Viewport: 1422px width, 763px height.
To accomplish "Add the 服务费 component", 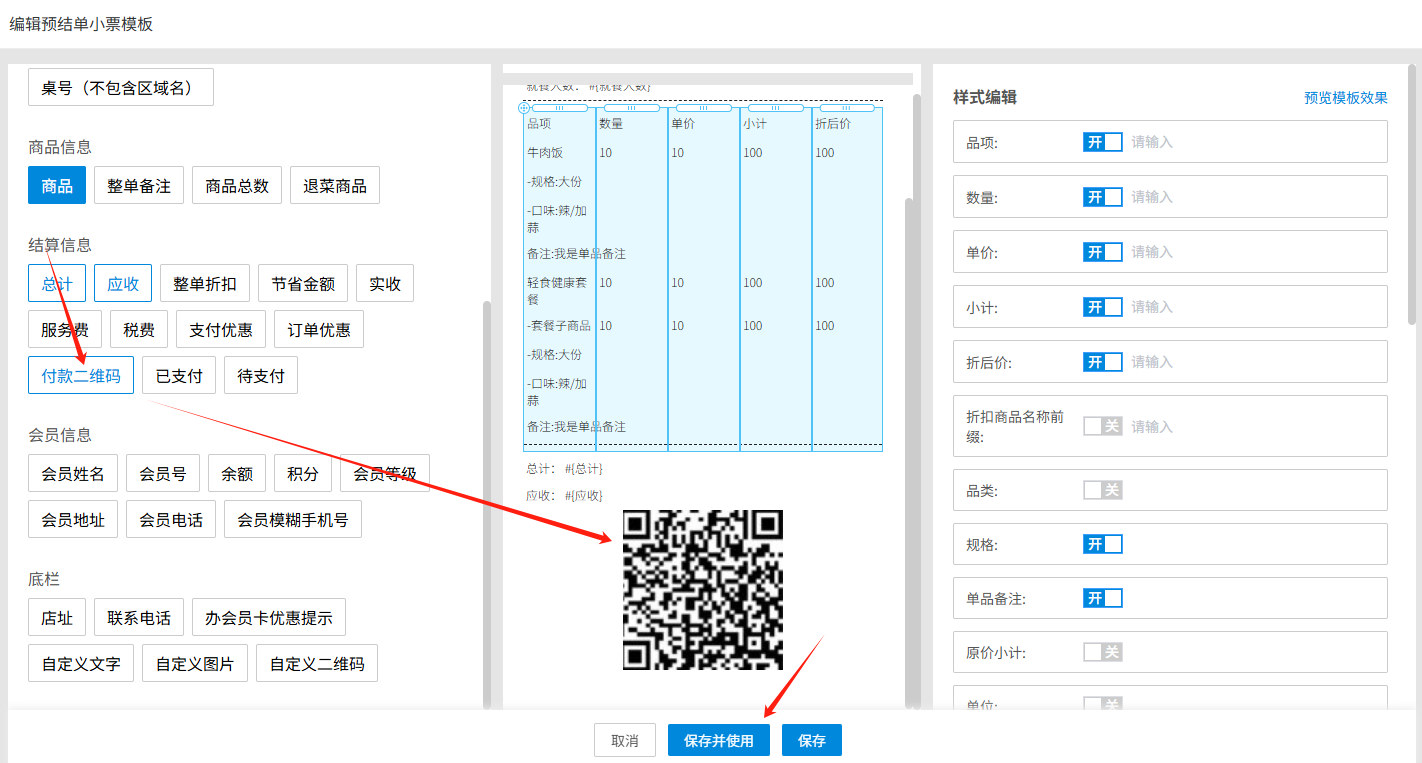I will point(65,330).
